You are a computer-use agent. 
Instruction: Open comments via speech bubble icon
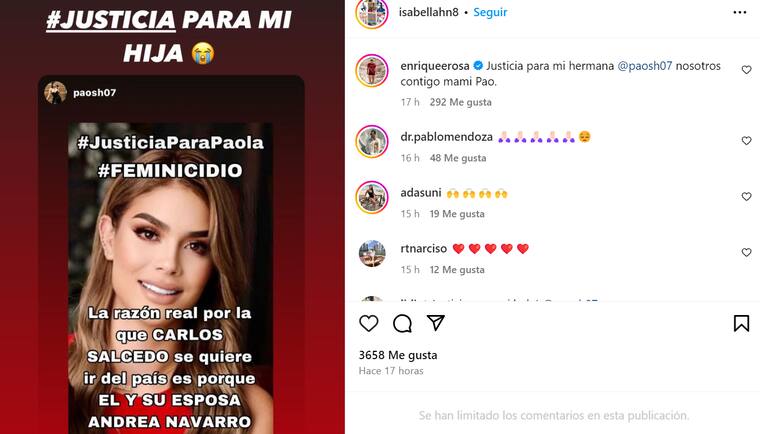tap(402, 323)
